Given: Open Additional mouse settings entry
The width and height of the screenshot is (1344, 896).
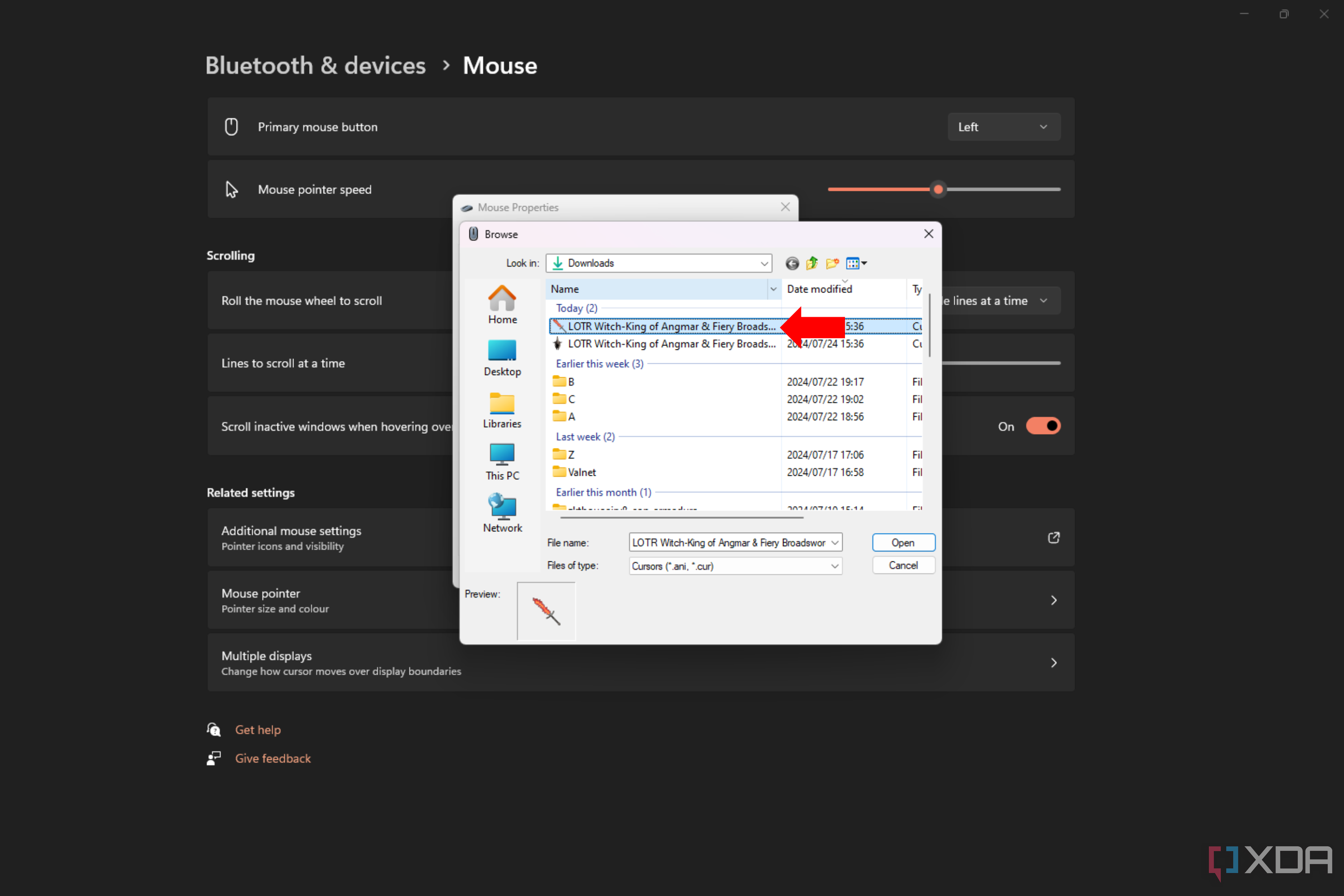Looking at the screenshot, I should tap(641, 538).
